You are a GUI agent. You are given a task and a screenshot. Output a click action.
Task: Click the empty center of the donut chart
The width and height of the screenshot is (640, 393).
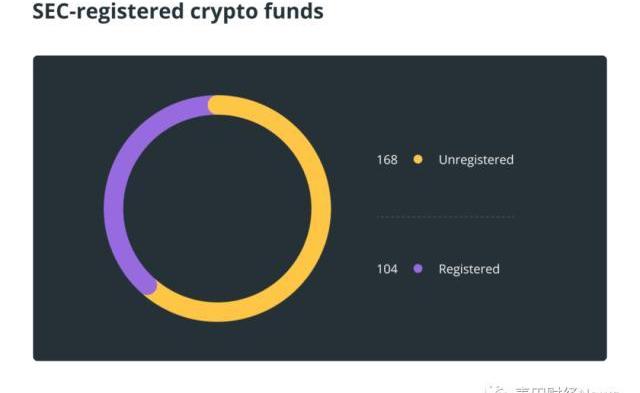coord(217,209)
